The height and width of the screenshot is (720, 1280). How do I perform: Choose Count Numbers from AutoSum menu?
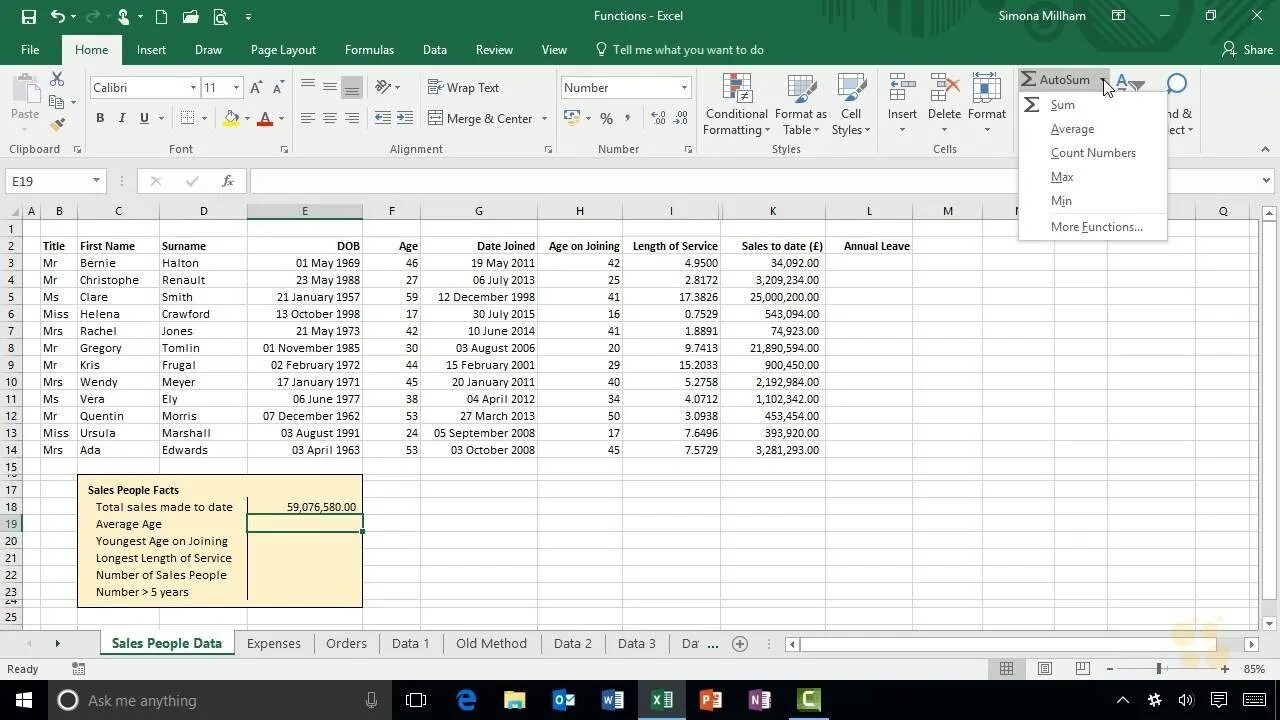(1092, 153)
